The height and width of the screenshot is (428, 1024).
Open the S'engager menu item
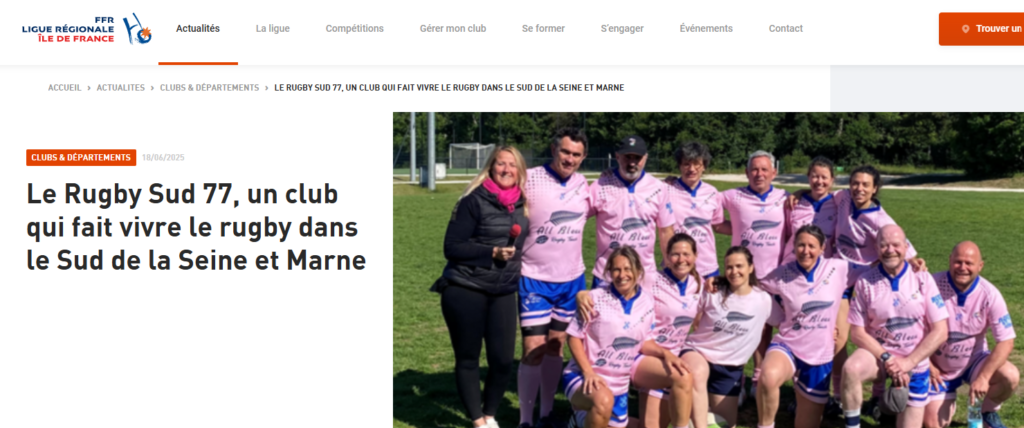click(622, 29)
